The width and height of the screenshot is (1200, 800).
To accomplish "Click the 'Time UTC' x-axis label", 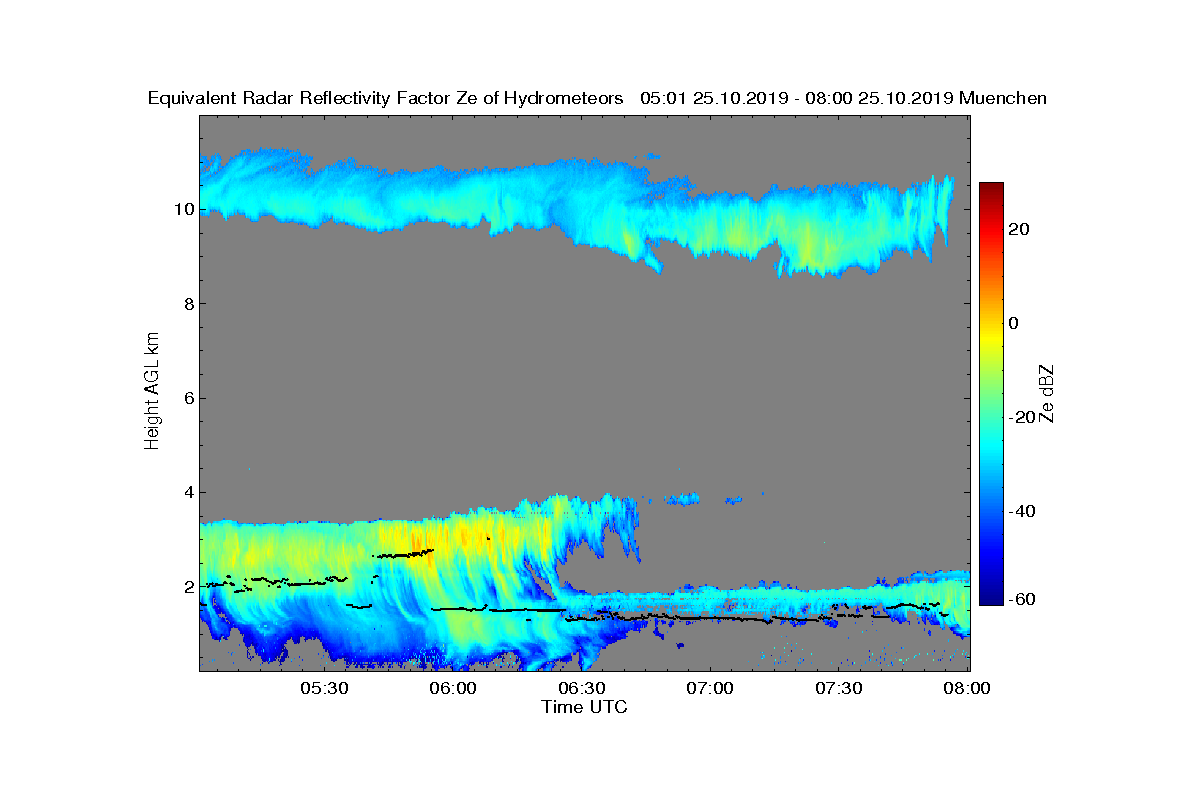I will (x=585, y=706).
